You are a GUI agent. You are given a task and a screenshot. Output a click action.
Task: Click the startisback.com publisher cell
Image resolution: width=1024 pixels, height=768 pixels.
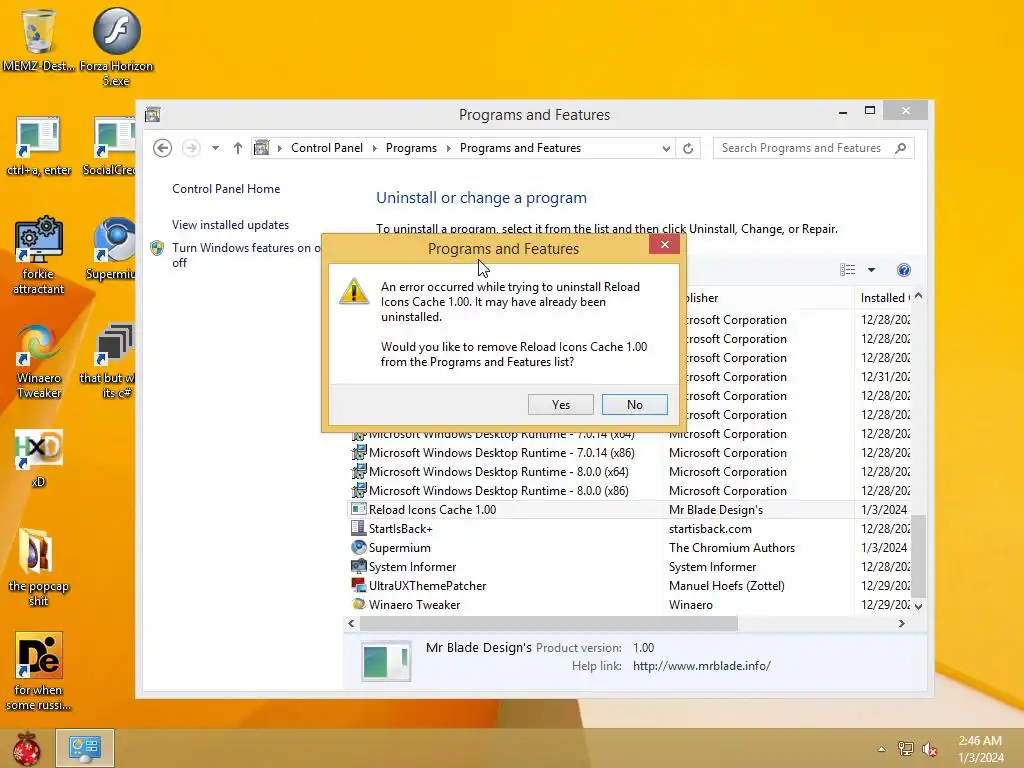[x=710, y=528]
